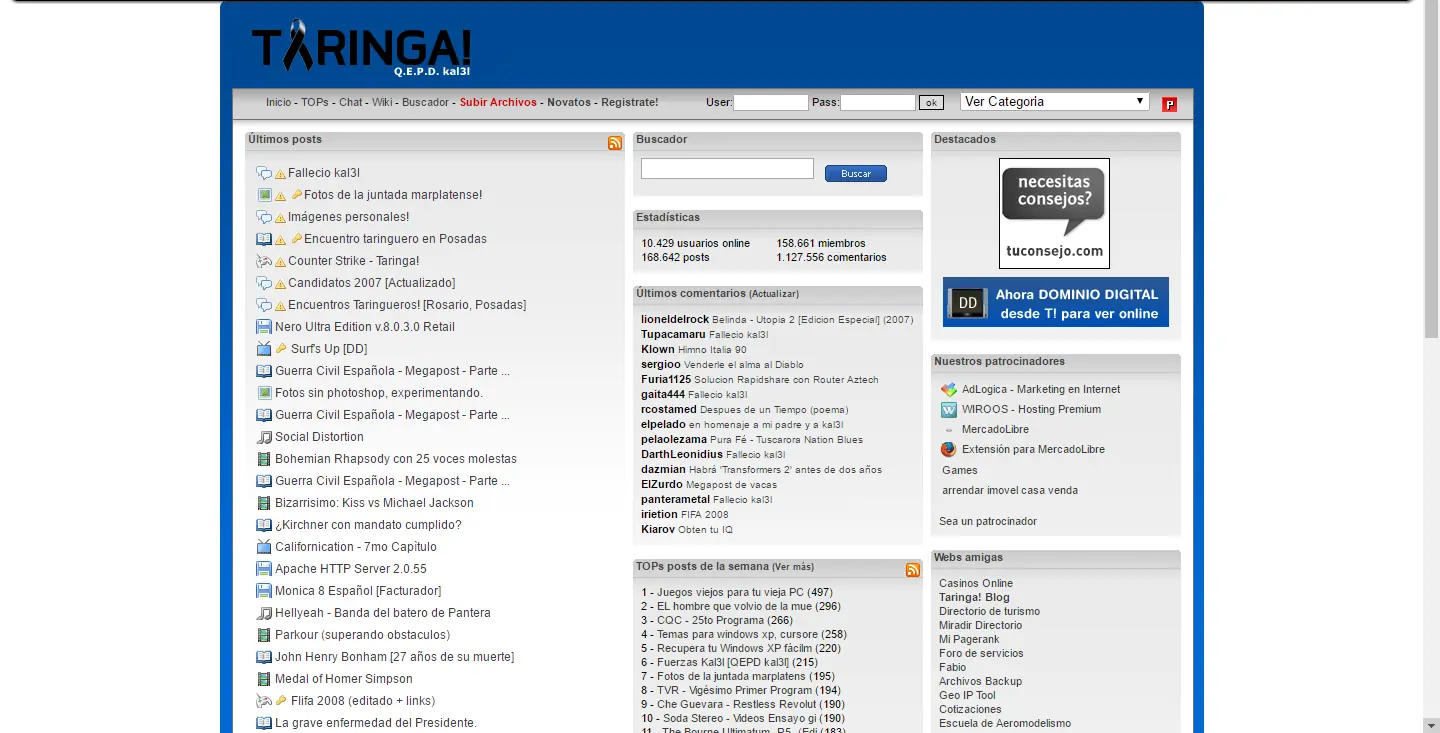The width and height of the screenshot is (1440, 733).
Task: Click the Buscador search text field
Action: pos(727,169)
